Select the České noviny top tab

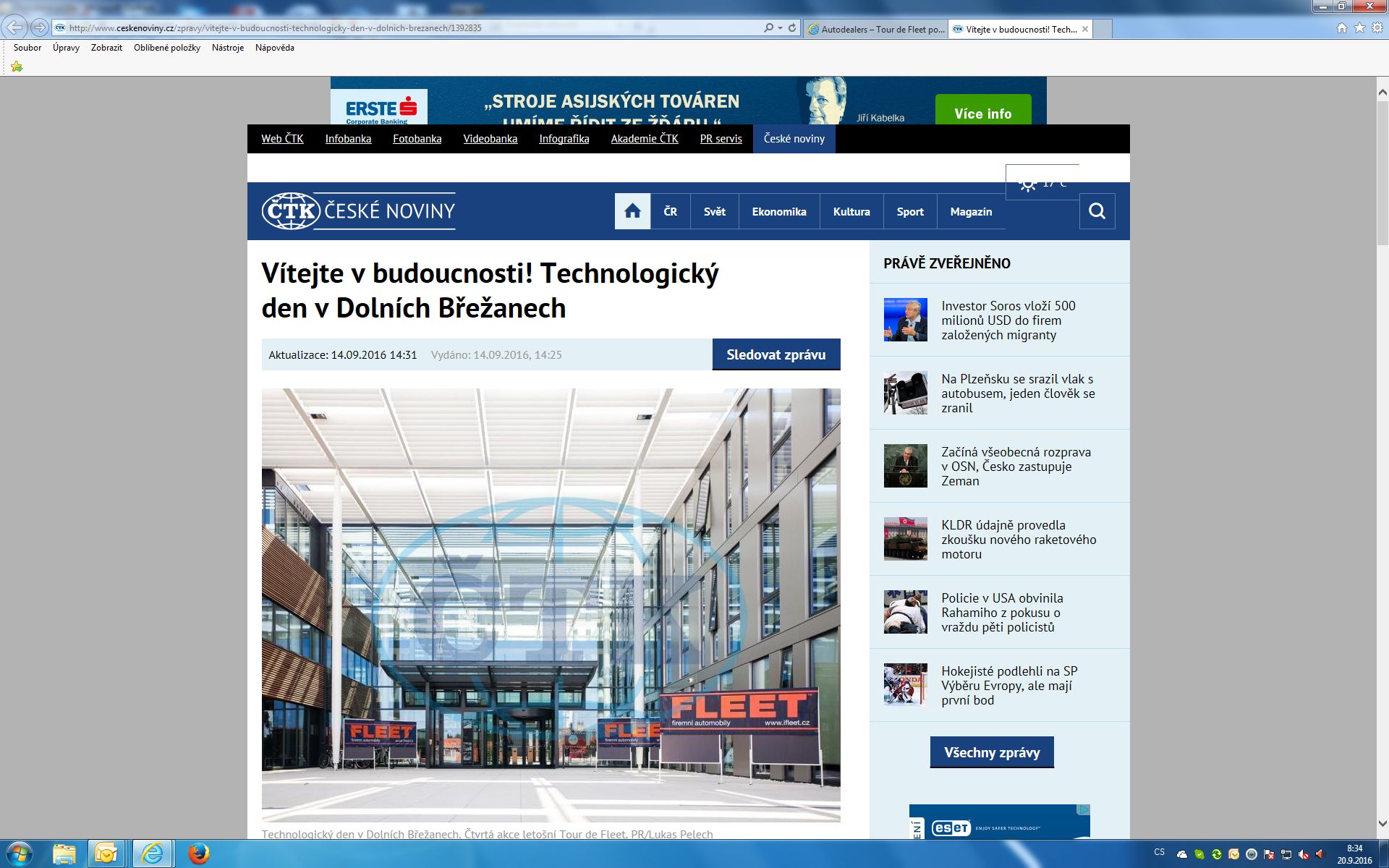point(794,139)
